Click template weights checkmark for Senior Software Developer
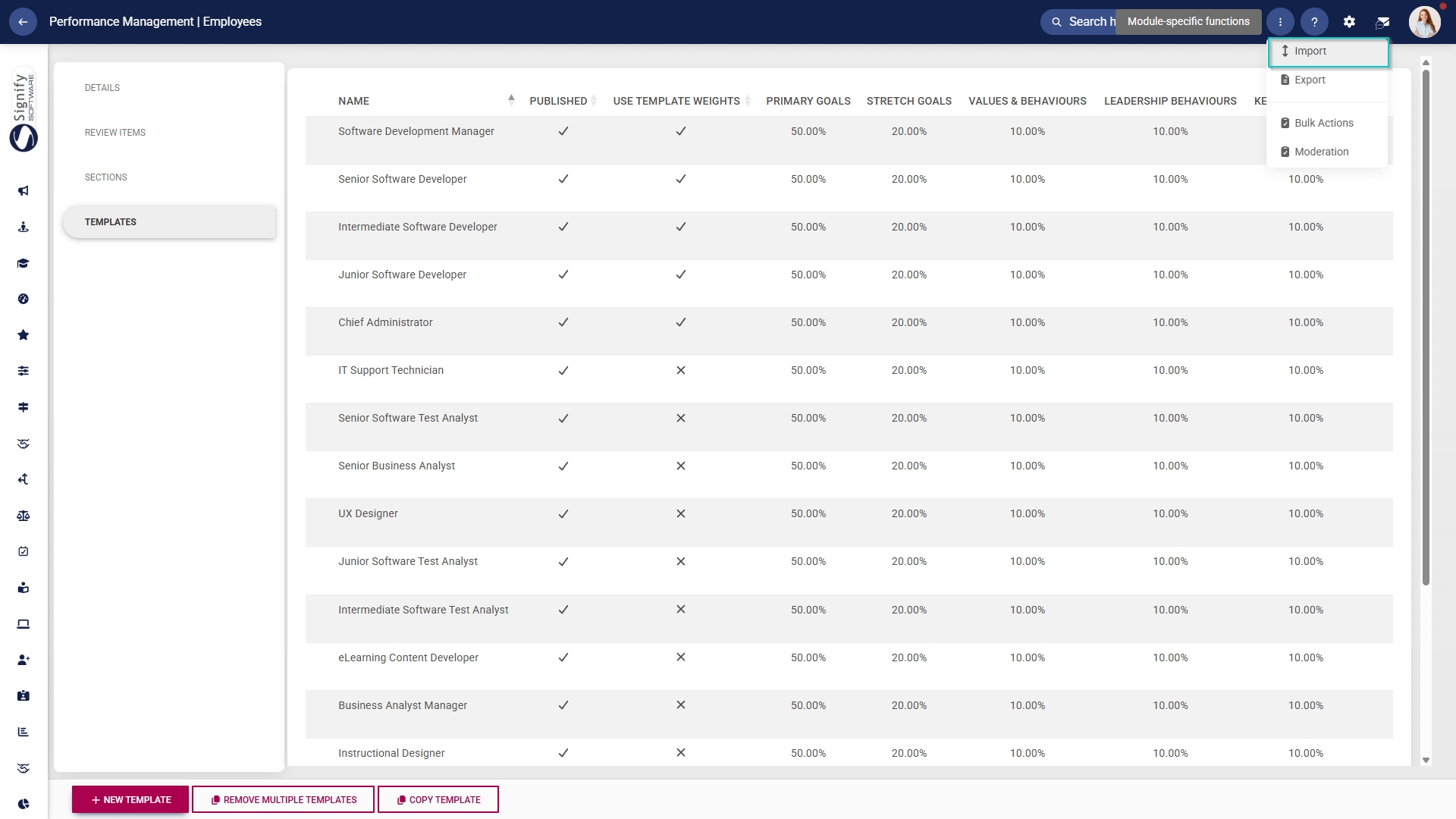The width and height of the screenshot is (1456, 819). [681, 179]
